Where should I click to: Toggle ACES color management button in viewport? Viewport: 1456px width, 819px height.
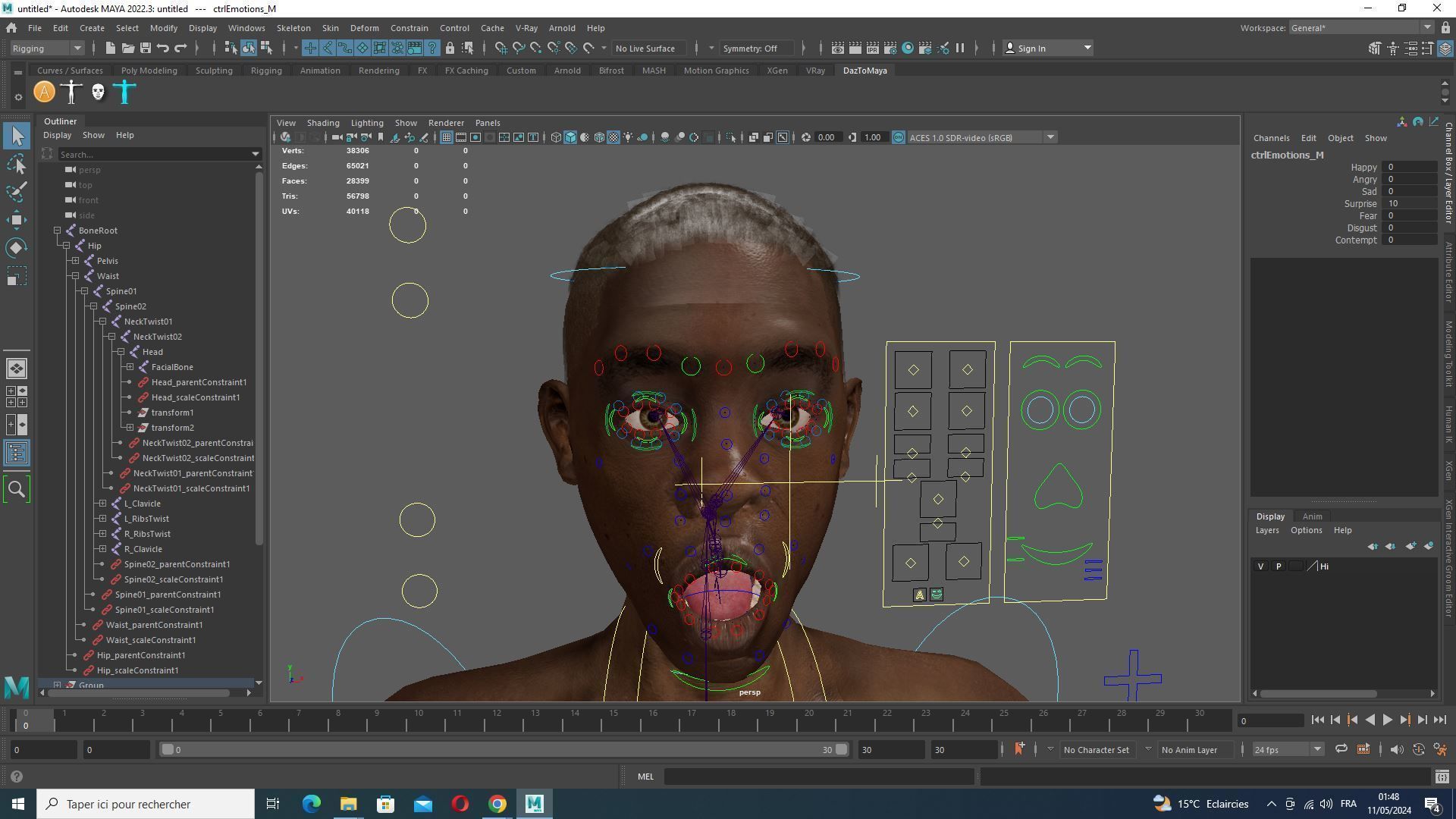click(899, 138)
